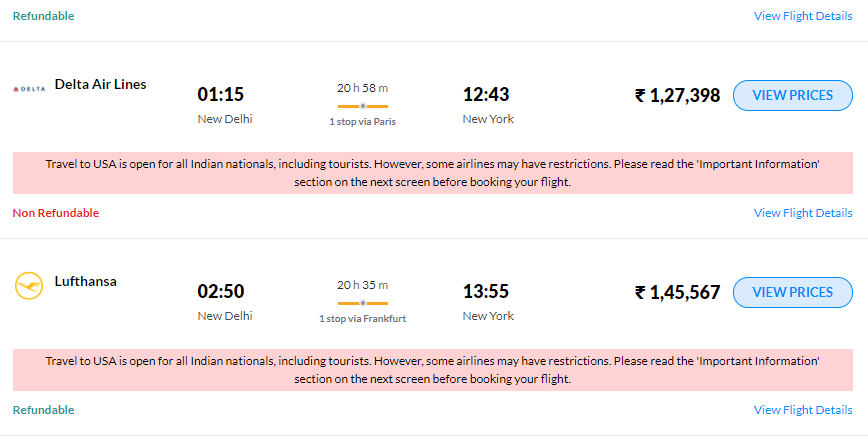This screenshot has height=445, width=868.
Task: Click the Delta flight stop indicator line
Action: 363,106
